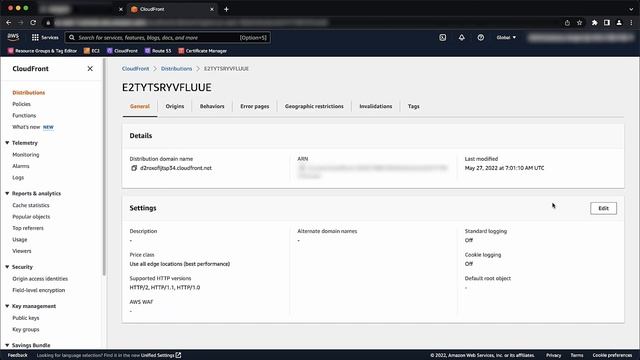Select the General tab
The height and width of the screenshot is (360, 640).
tap(140, 106)
